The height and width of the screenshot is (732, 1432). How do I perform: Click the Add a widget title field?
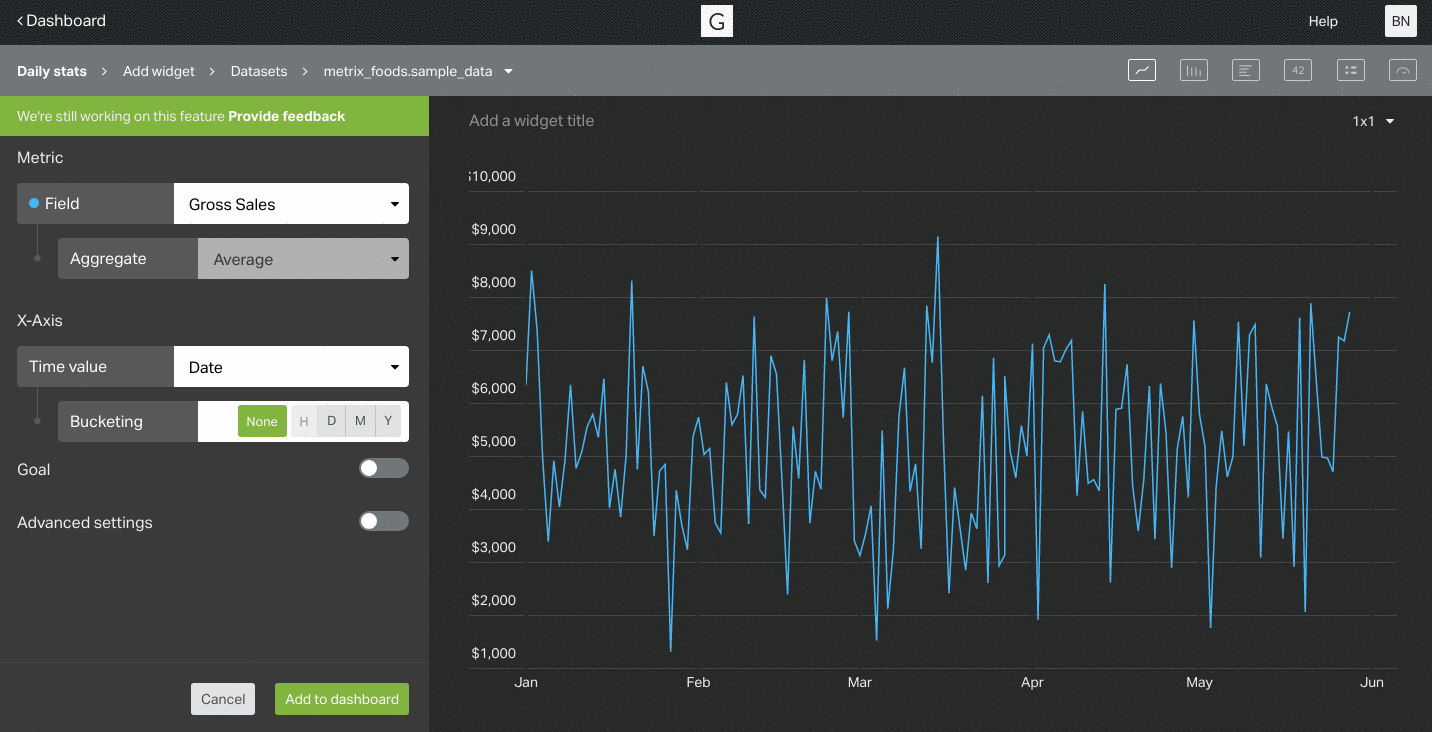point(531,121)
